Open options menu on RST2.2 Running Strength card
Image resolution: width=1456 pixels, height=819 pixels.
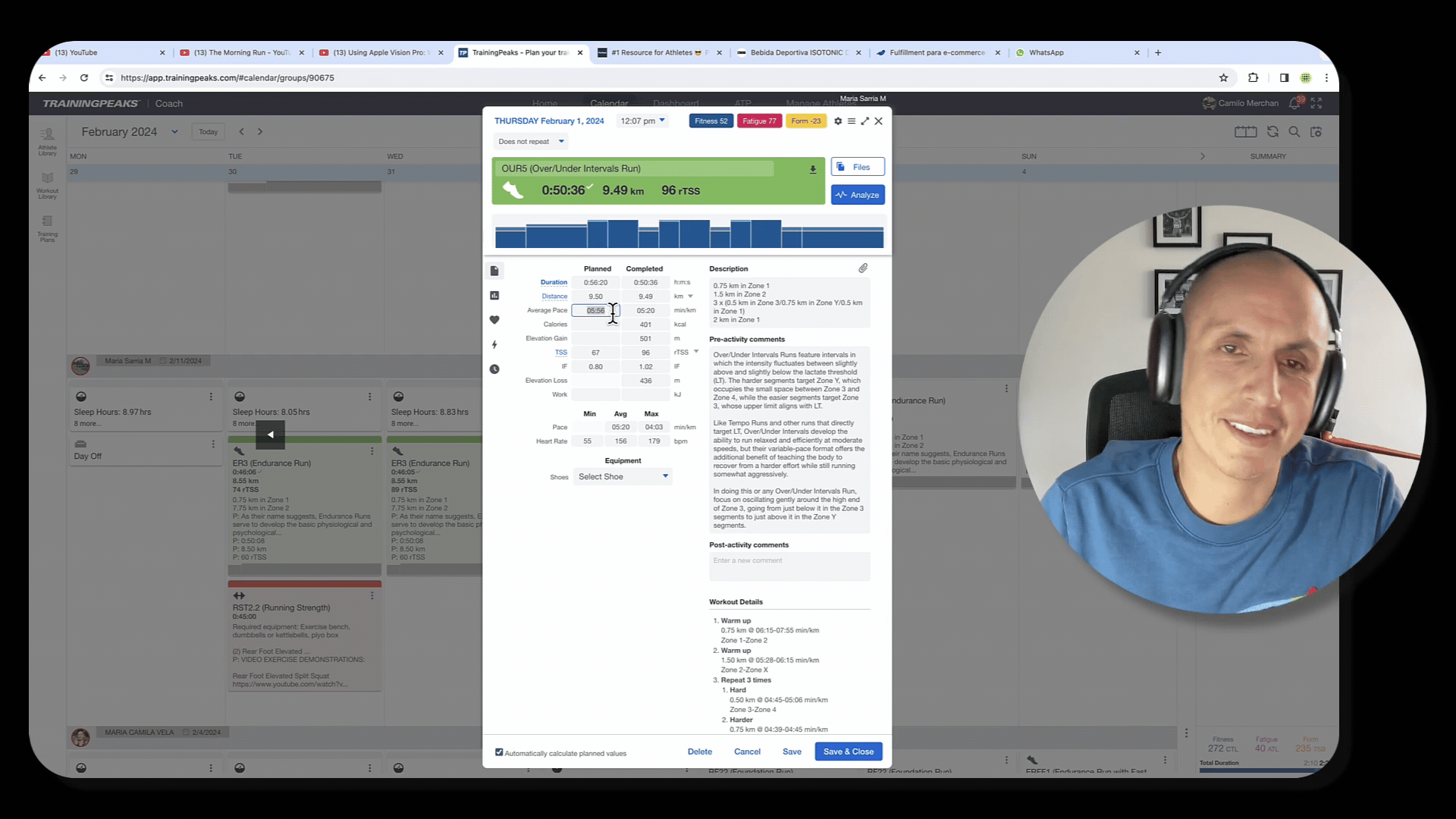click(x=372, y=596)
